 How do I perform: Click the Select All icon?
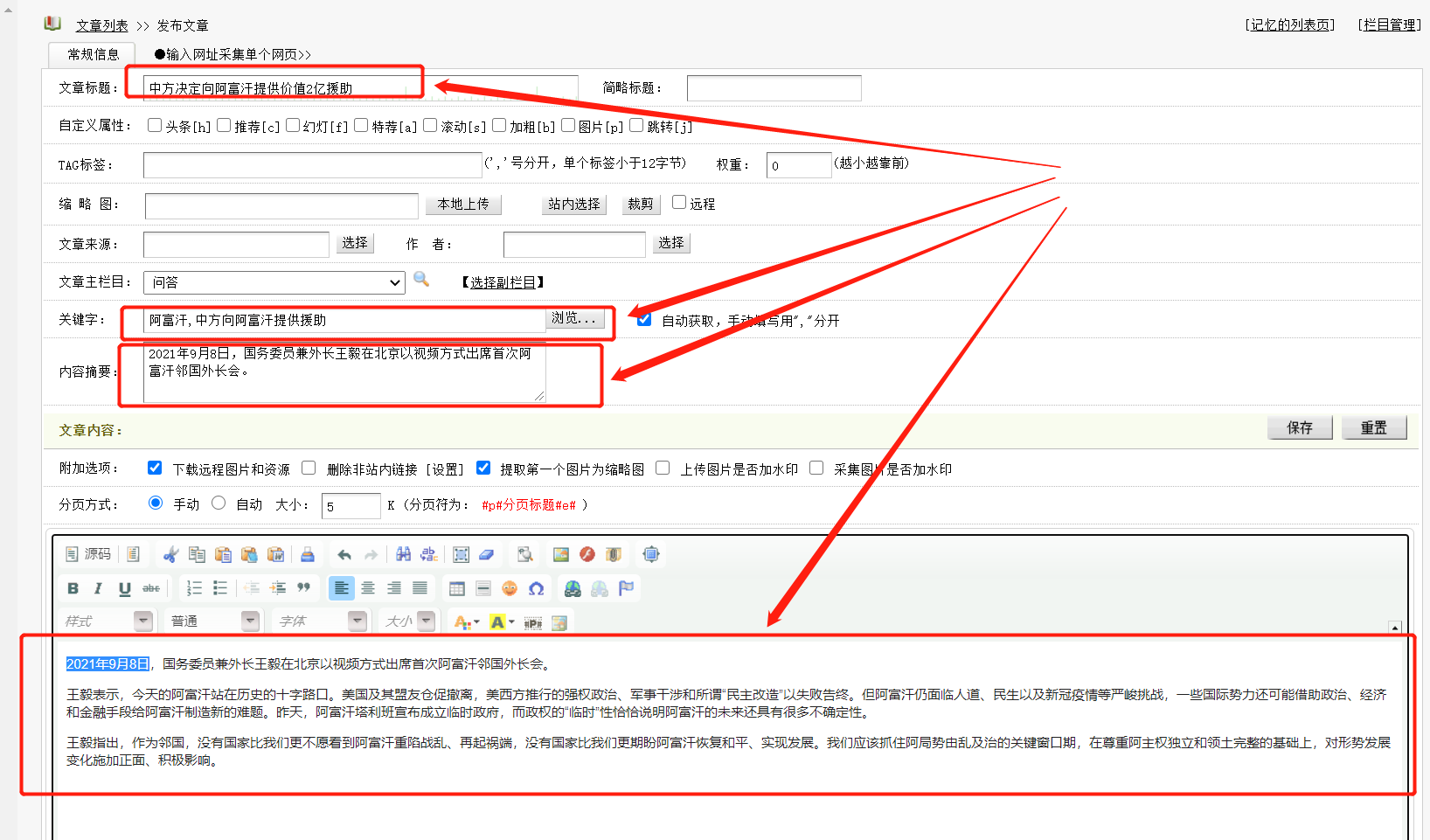[461, 554]
